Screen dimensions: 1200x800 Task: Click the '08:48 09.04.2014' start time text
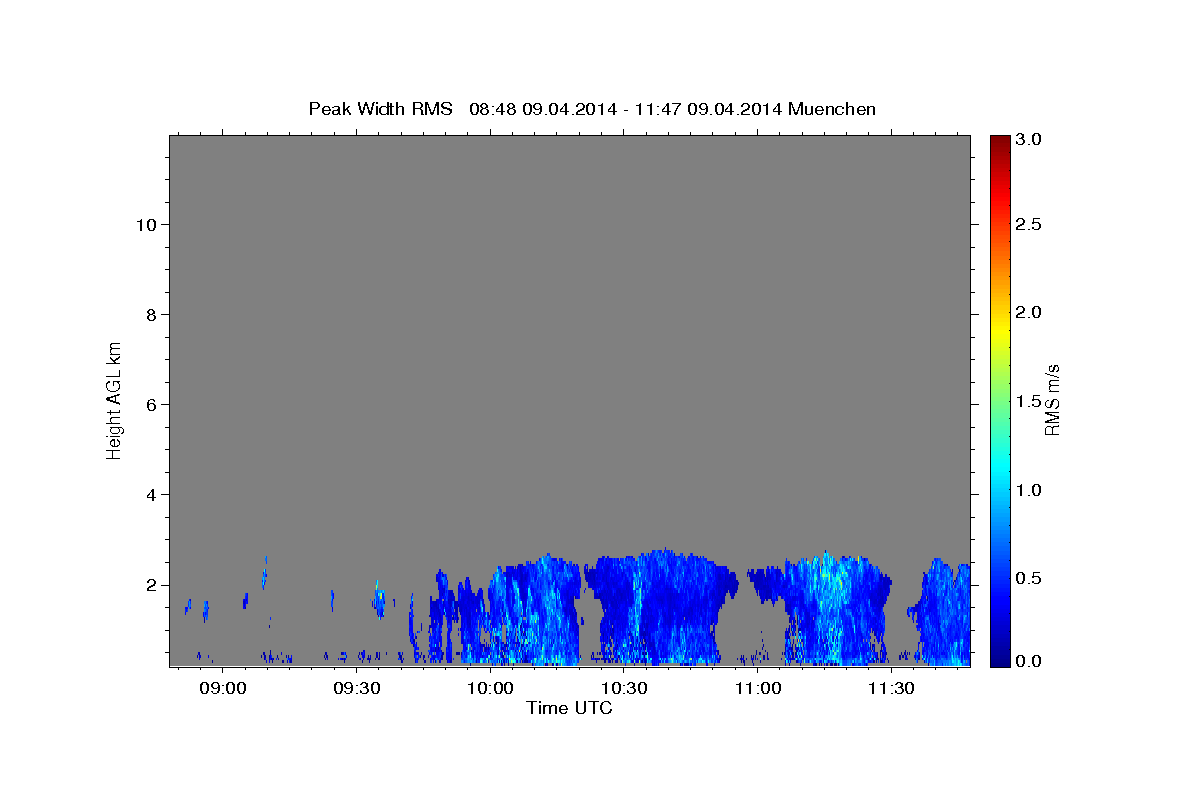[541, 109]
